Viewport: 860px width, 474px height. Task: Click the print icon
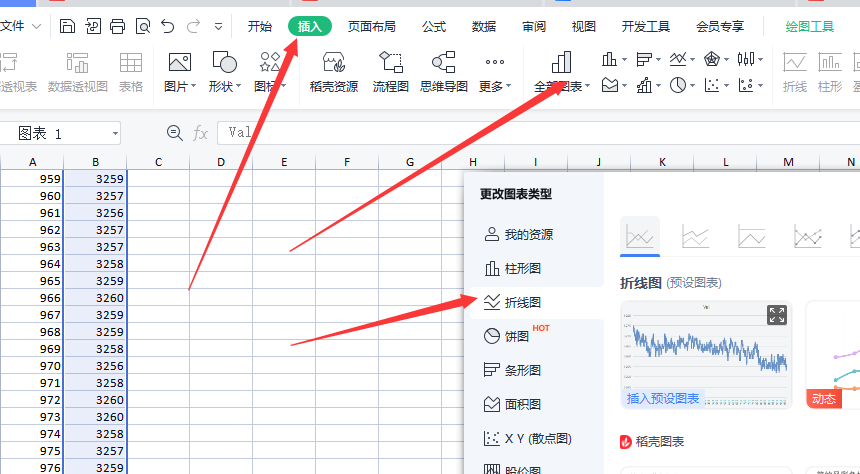[x=117, y=26]
